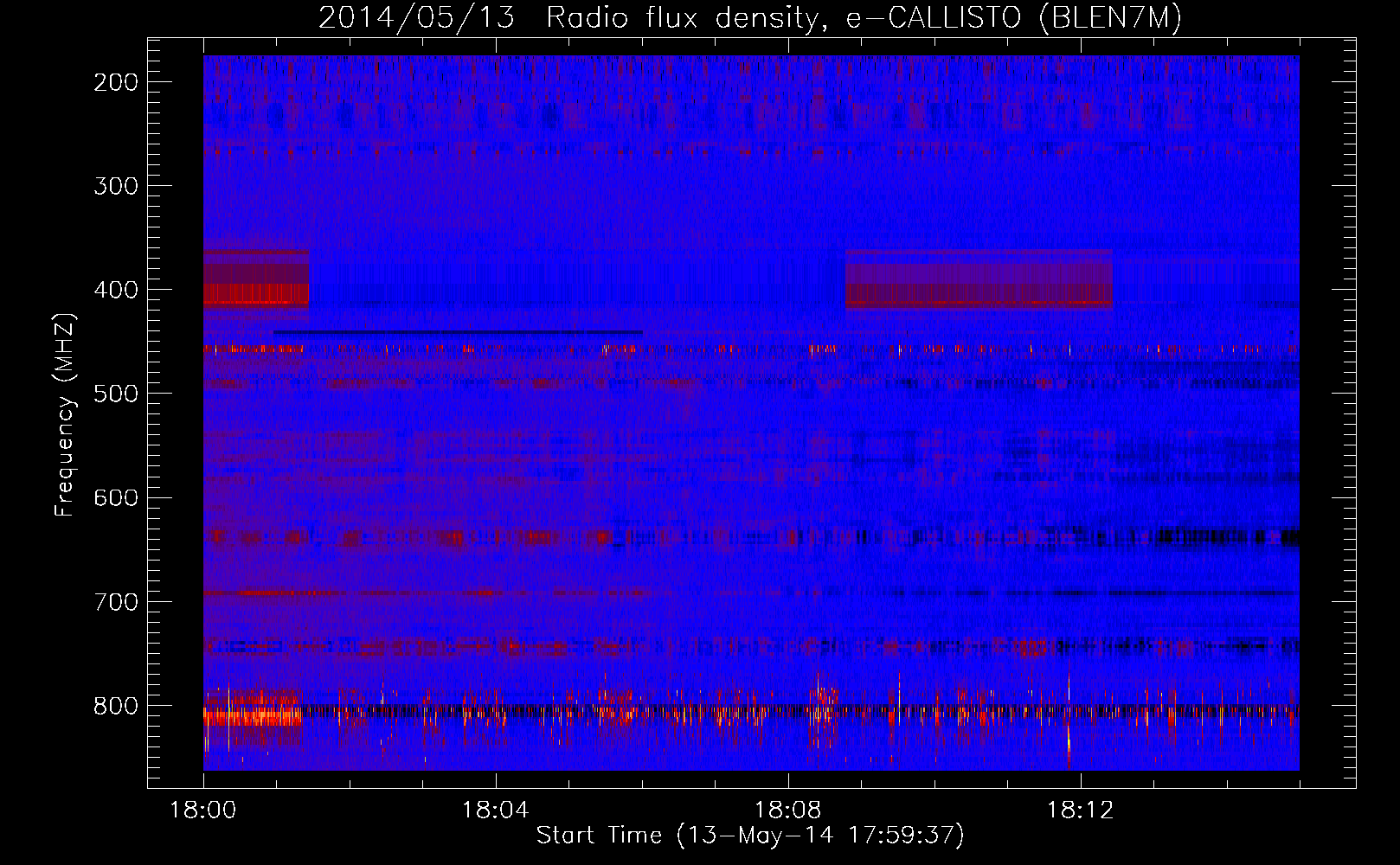Viewport: 1400px width, 865px height.
Task: Click the '400' frequency tick label
Action: pyautogui.click(x=116, y=290)
